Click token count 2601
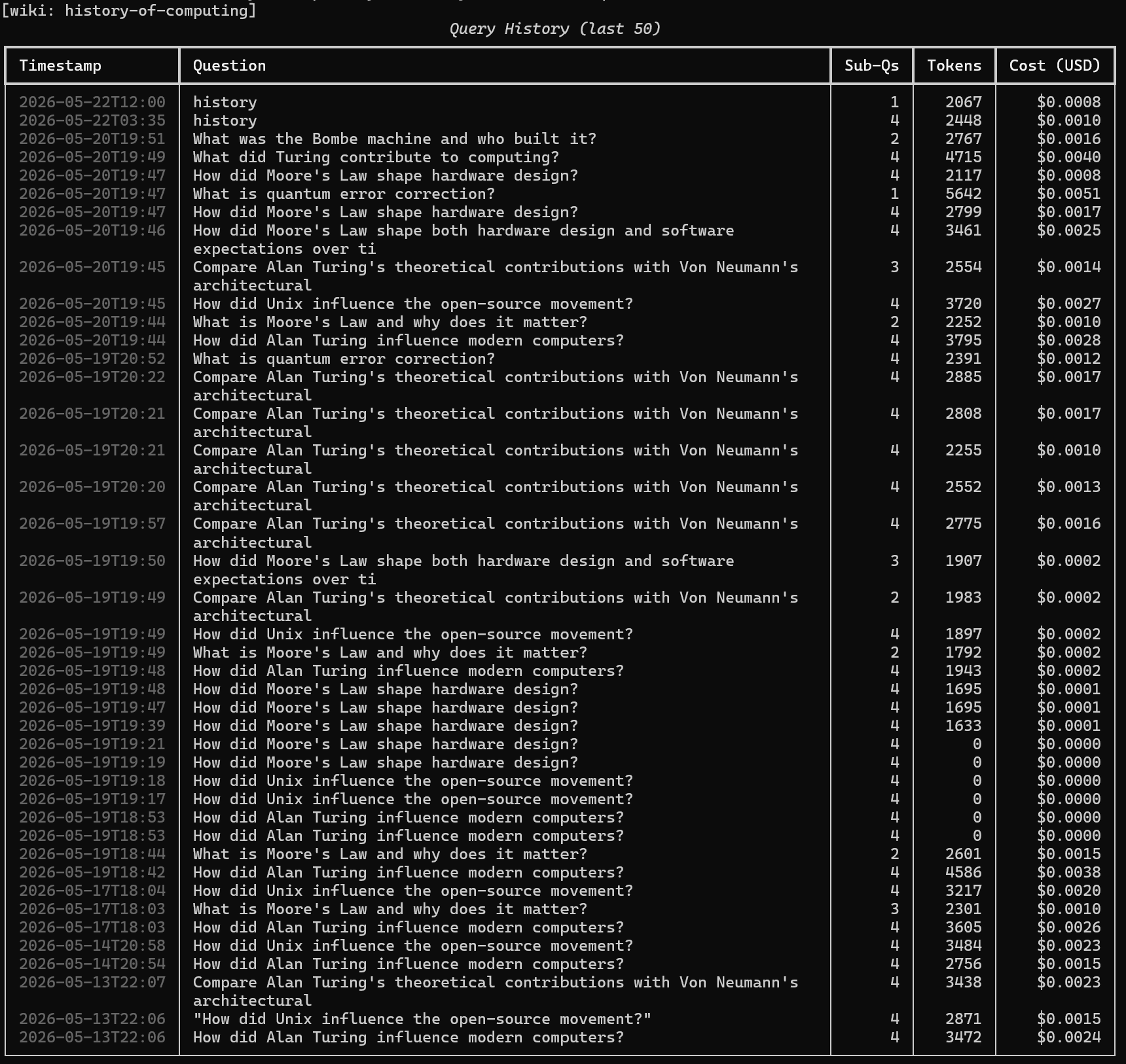The width and height of the screenshot is (1126, 1064). coord(963,854)
